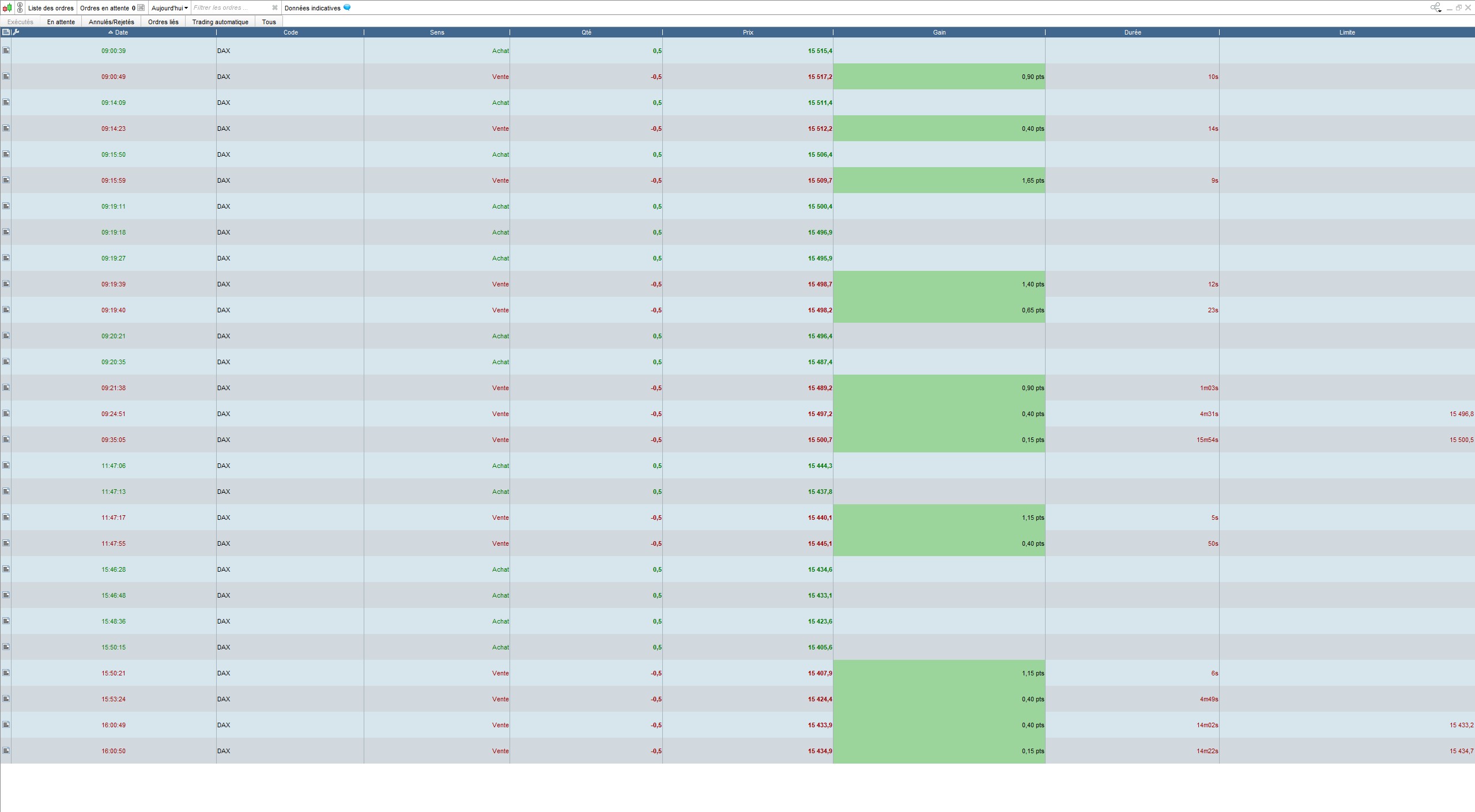This screenshot has height=812, width=1475.
Task: Click the candlestick chart icon in toolbar
Action: pos(7,7)
